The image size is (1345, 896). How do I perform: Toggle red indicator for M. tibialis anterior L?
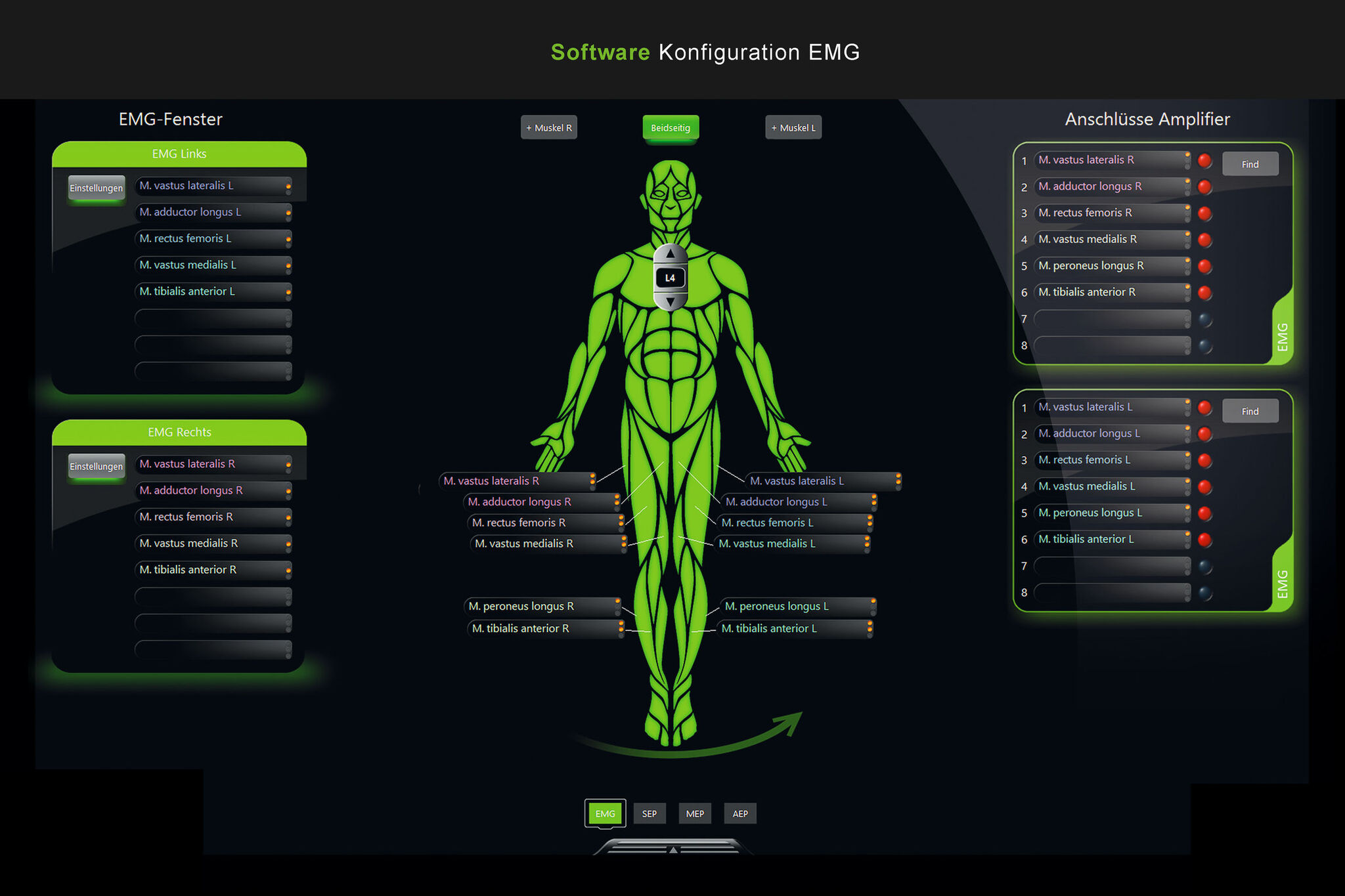1204,540
